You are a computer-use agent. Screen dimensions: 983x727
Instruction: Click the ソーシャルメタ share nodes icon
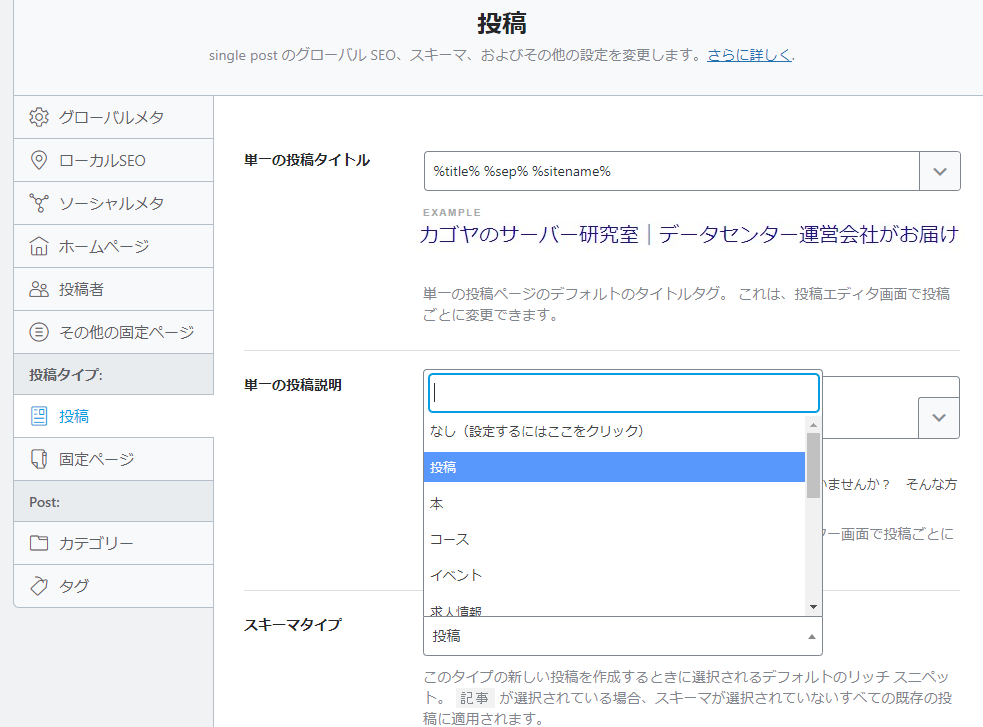pyautogui.click(x=39, y=203)
